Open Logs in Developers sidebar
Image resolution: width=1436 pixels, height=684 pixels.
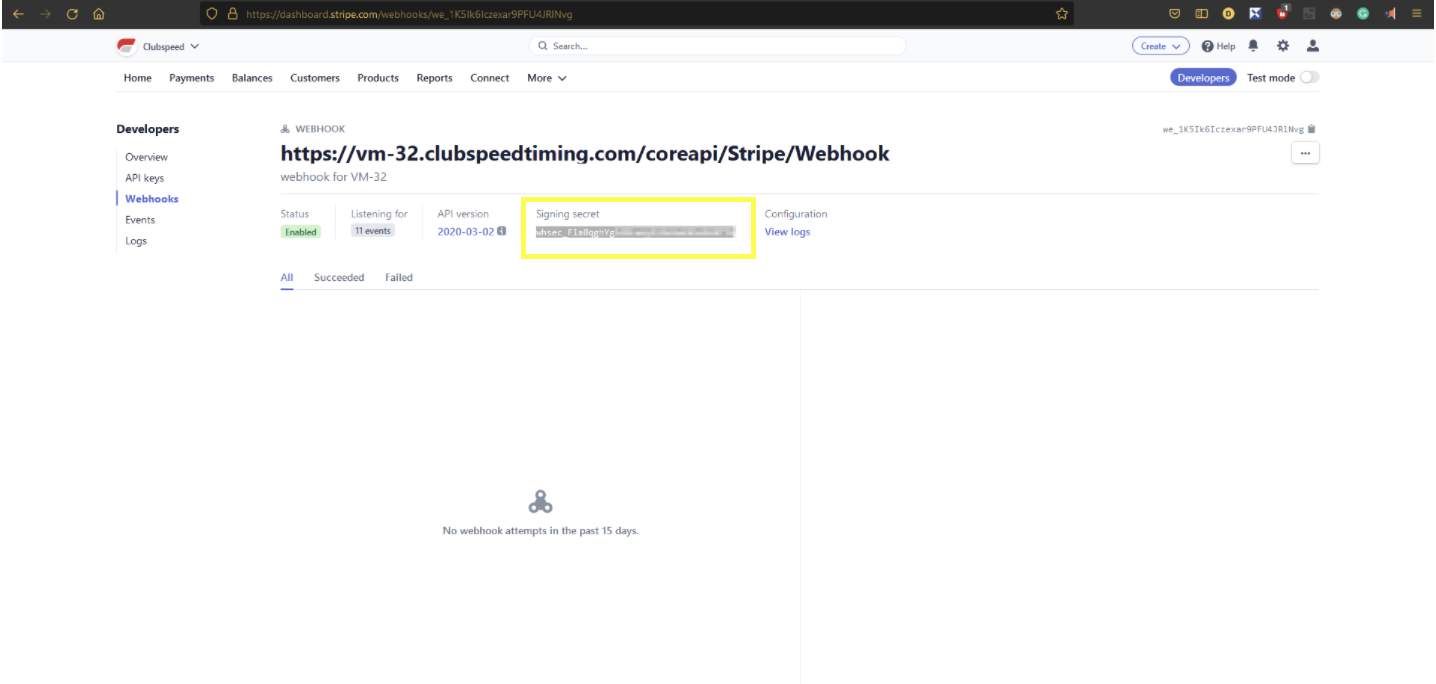pyautogui.click(x=136, y=241)
